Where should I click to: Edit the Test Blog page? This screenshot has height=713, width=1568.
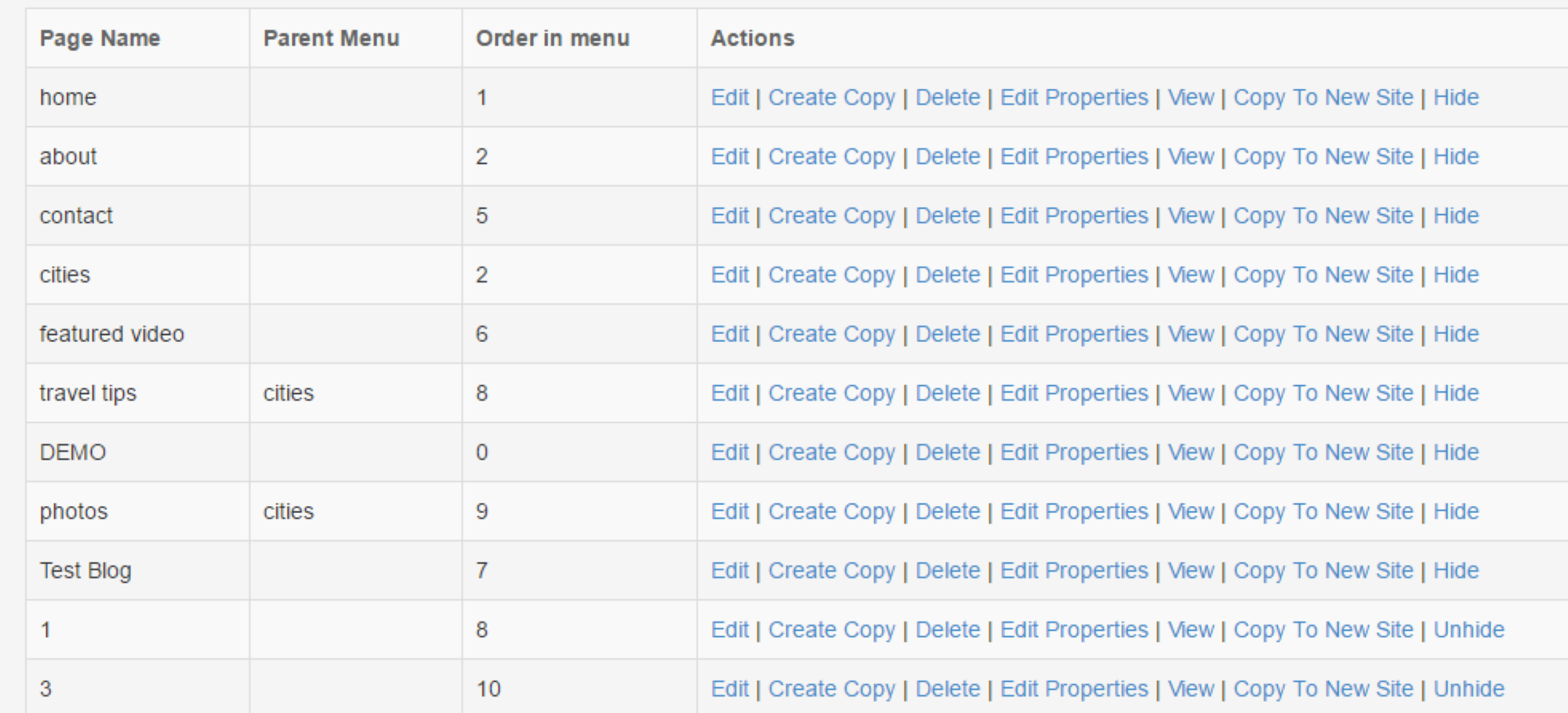click(730, 570)
